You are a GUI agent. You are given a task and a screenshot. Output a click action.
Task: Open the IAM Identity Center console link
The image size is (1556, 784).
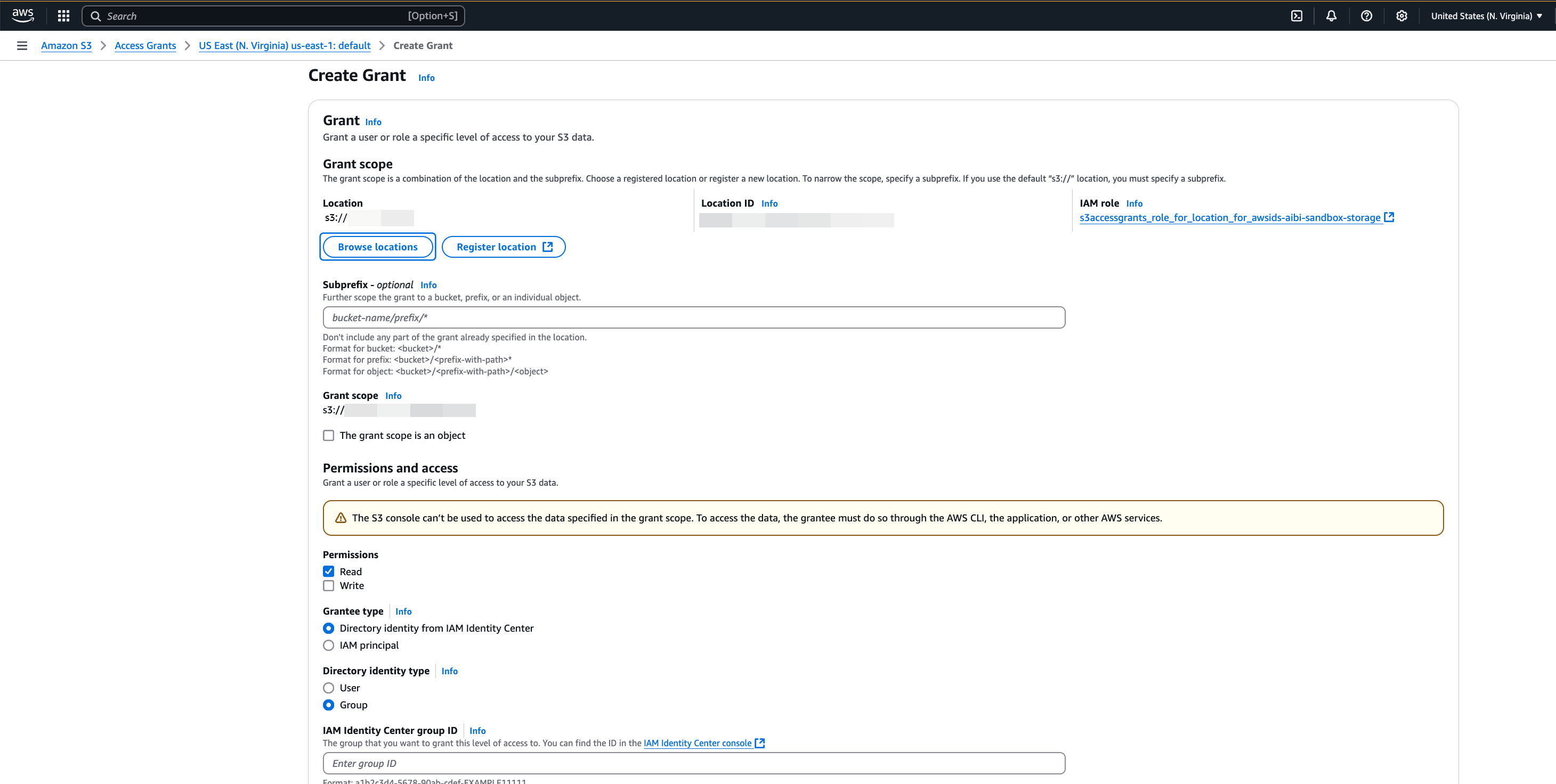click(698, 743)
